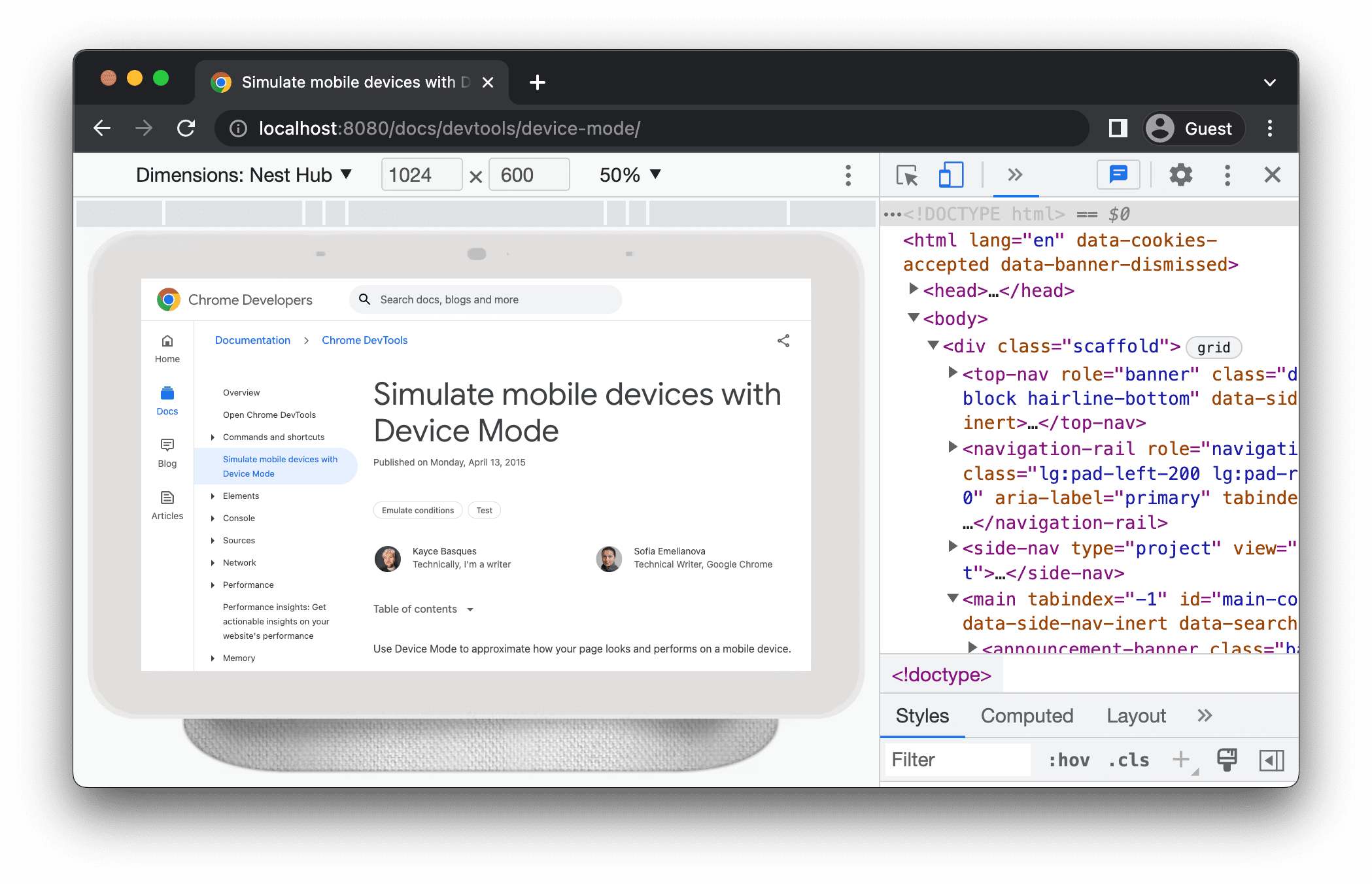Click the Table of contents expander arrow
The height and width of the screenshot is (884, 1372).
coord(470,609)
